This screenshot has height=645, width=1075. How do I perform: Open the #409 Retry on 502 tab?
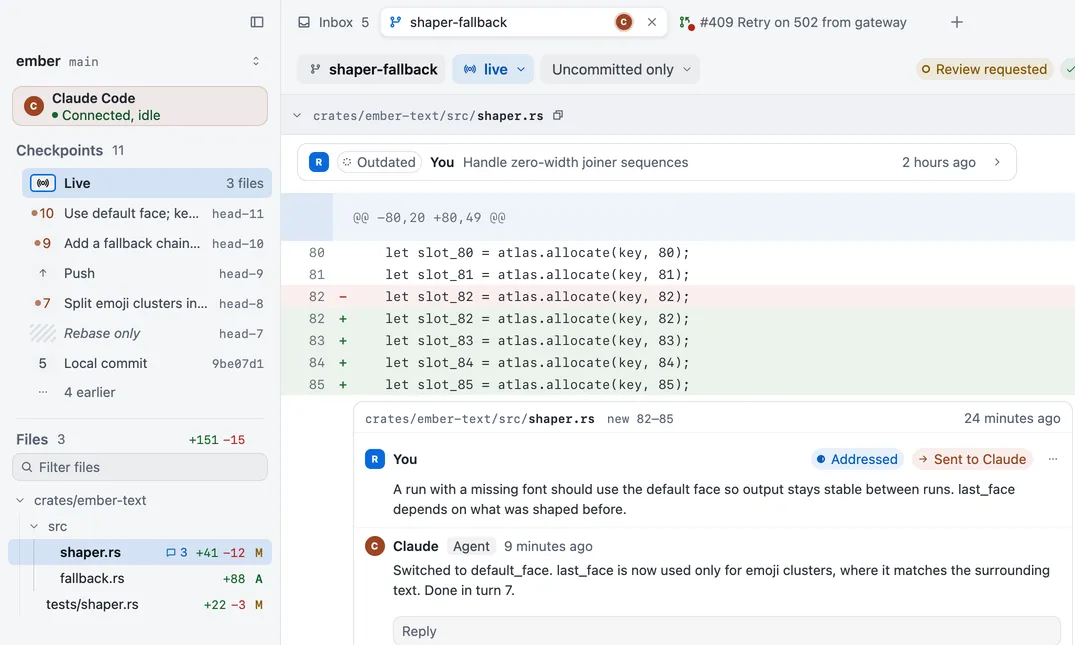[x=793, y=22]
